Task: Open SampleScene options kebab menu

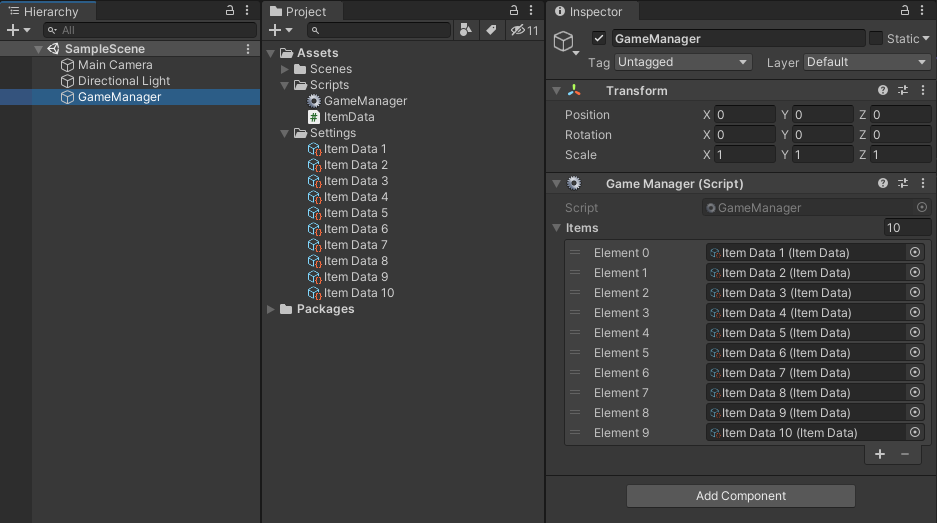Action: tap(248, 49)
